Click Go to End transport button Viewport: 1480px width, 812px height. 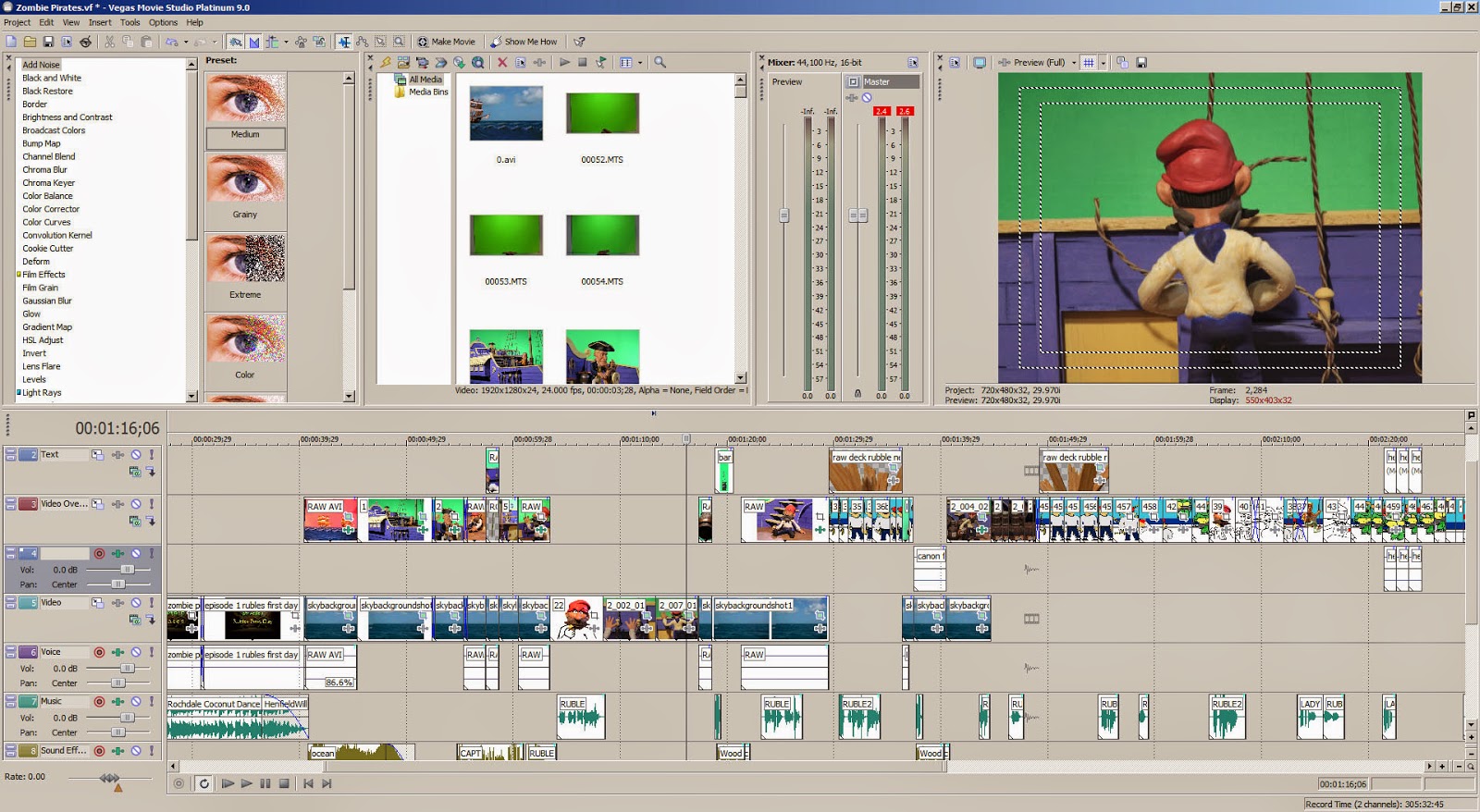pos(327,783)
